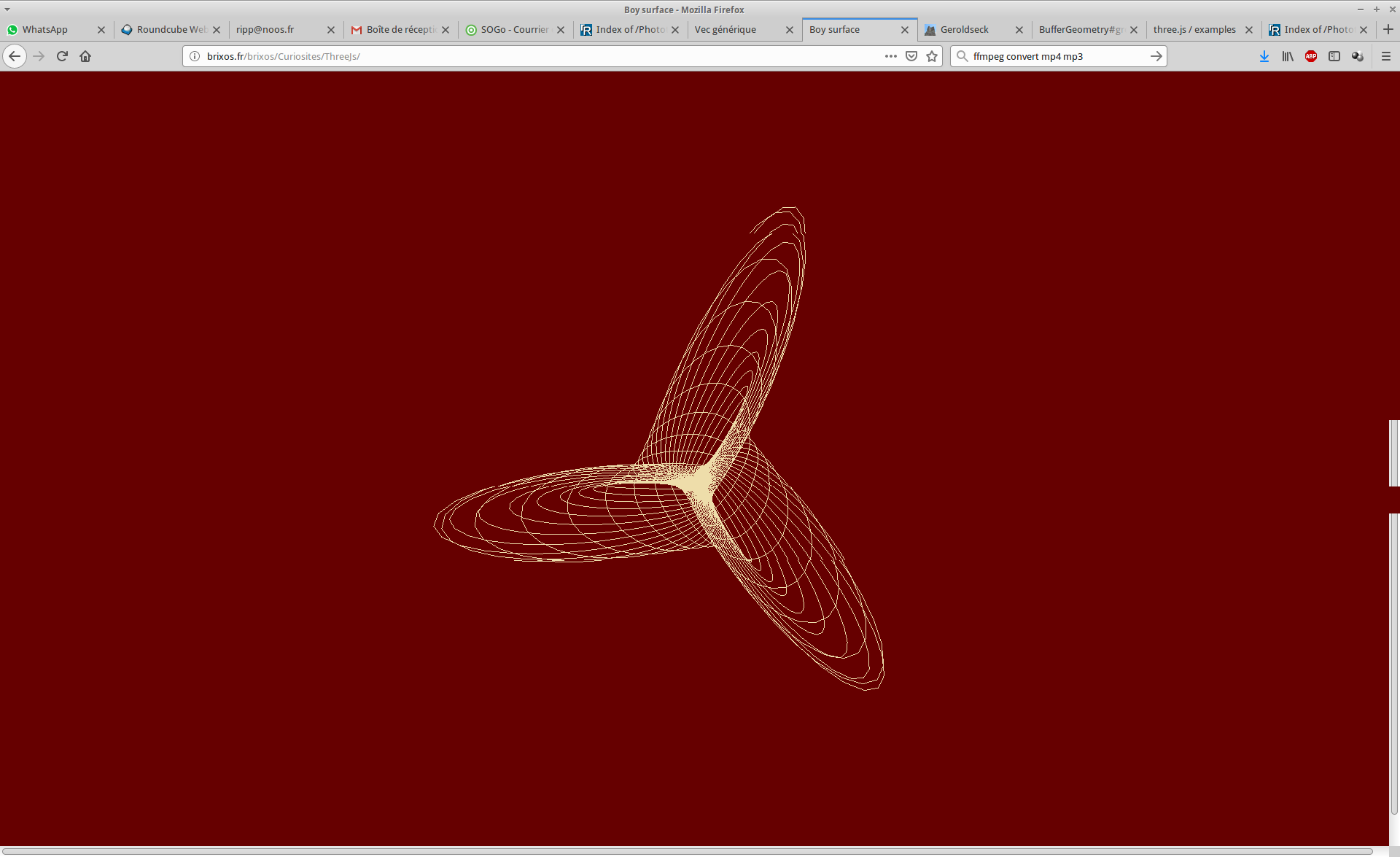Submit the ffmpeg search with arrow button
1400x857 pixels.
[x=1156, y=56]
